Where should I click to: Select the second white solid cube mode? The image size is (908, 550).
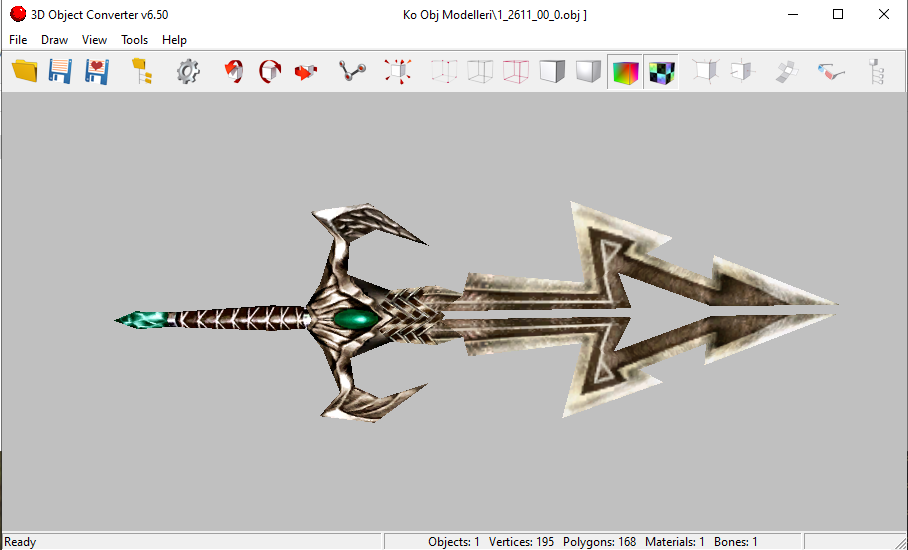pyautogui.click(x=588, y=72)
